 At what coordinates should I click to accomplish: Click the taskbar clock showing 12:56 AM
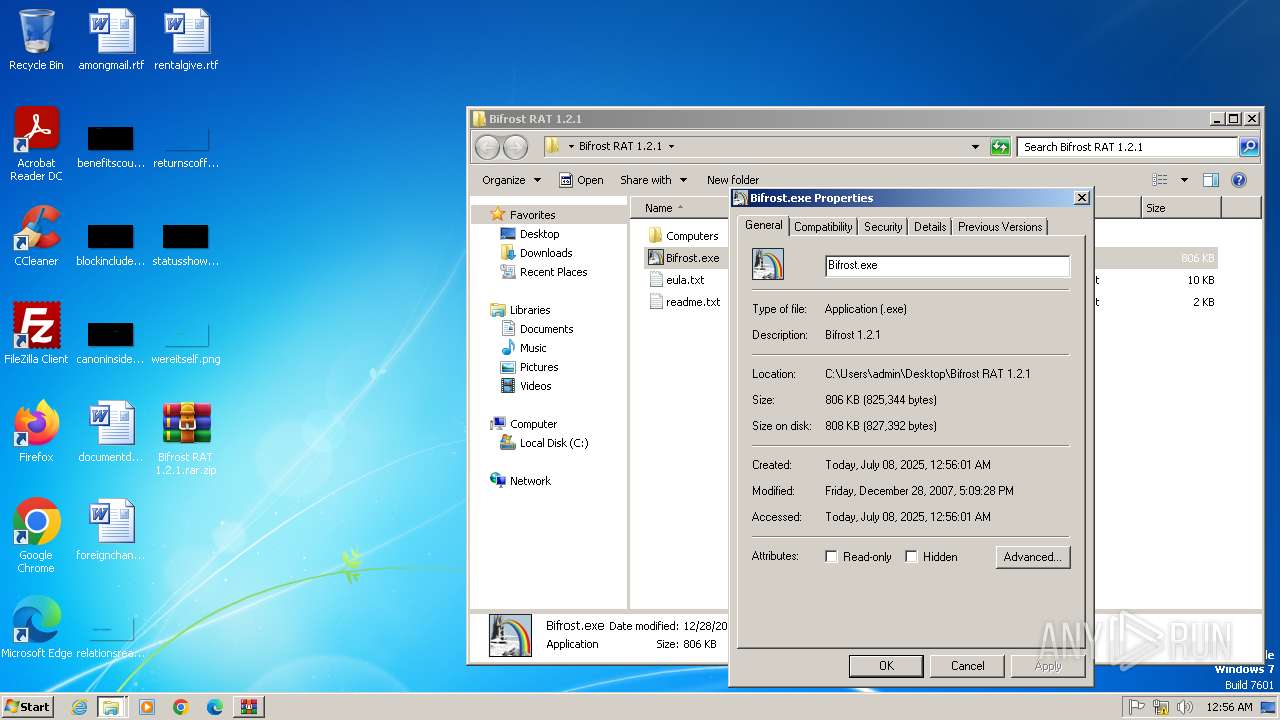click(1229, 707)
